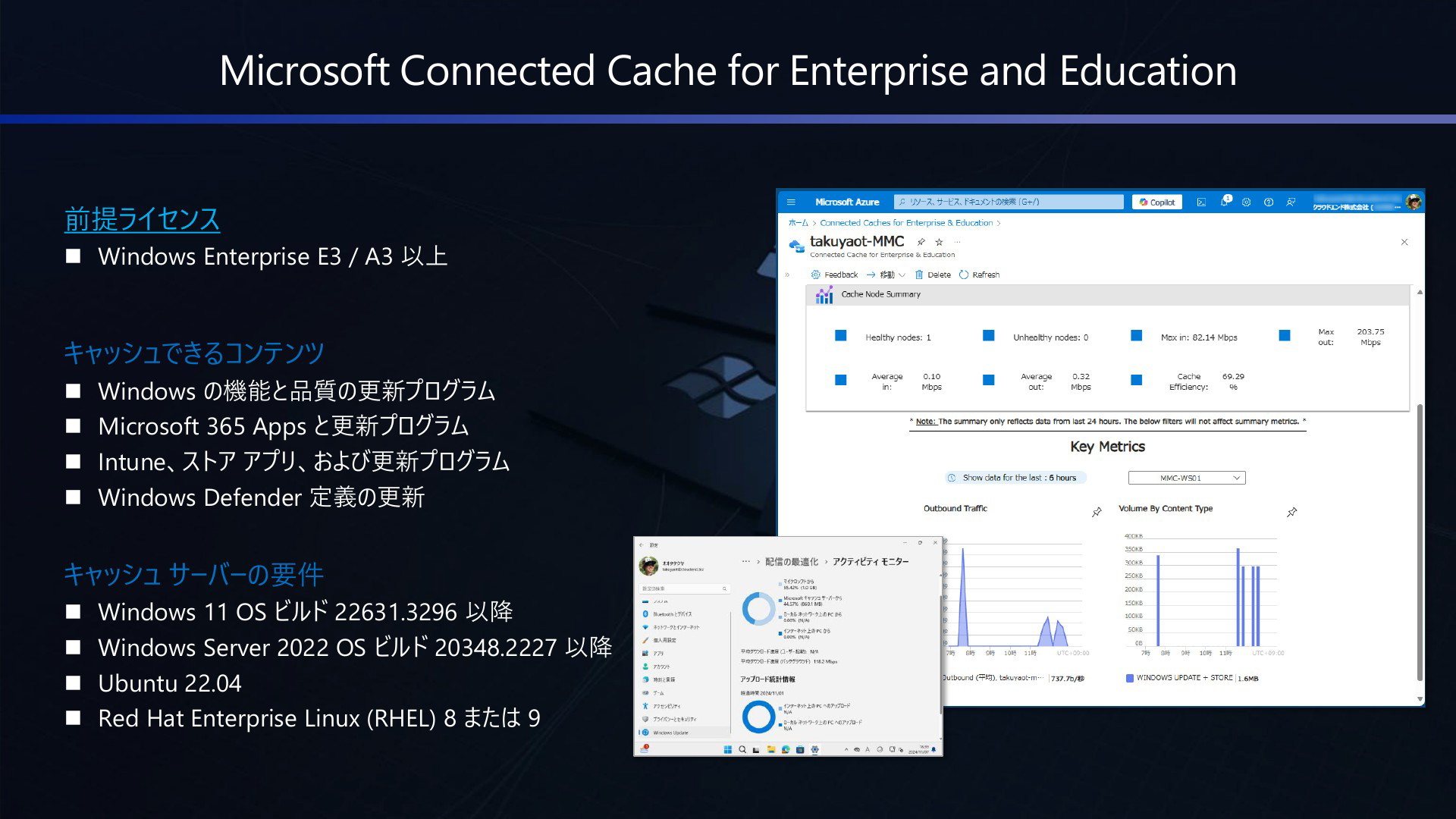Open the taskbar notification bell

[x=934, y=749]
